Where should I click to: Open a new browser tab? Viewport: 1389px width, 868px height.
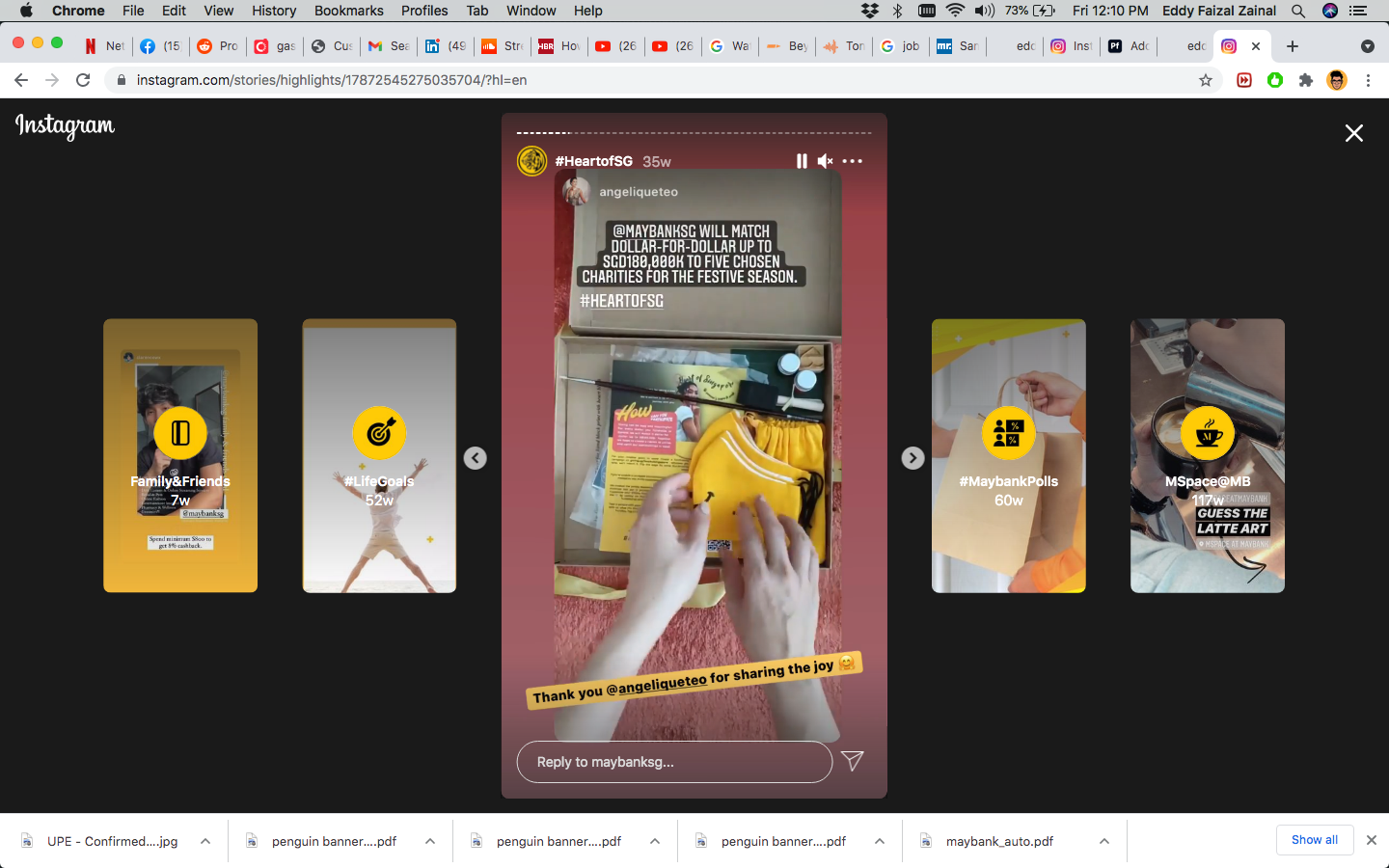[1293, 45]
